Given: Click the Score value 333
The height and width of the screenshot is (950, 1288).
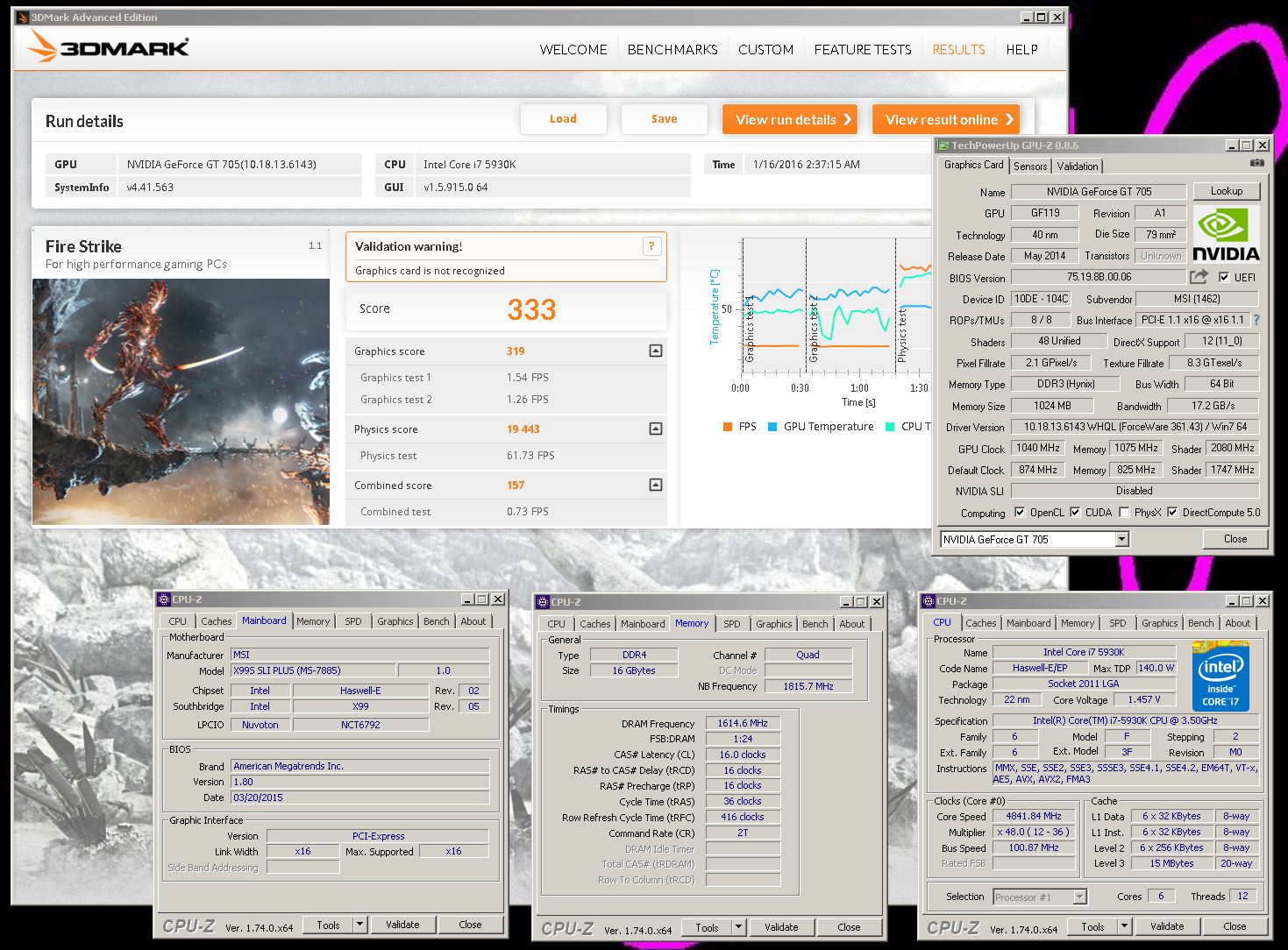Looking at the screenshot, I should [531, 309].
